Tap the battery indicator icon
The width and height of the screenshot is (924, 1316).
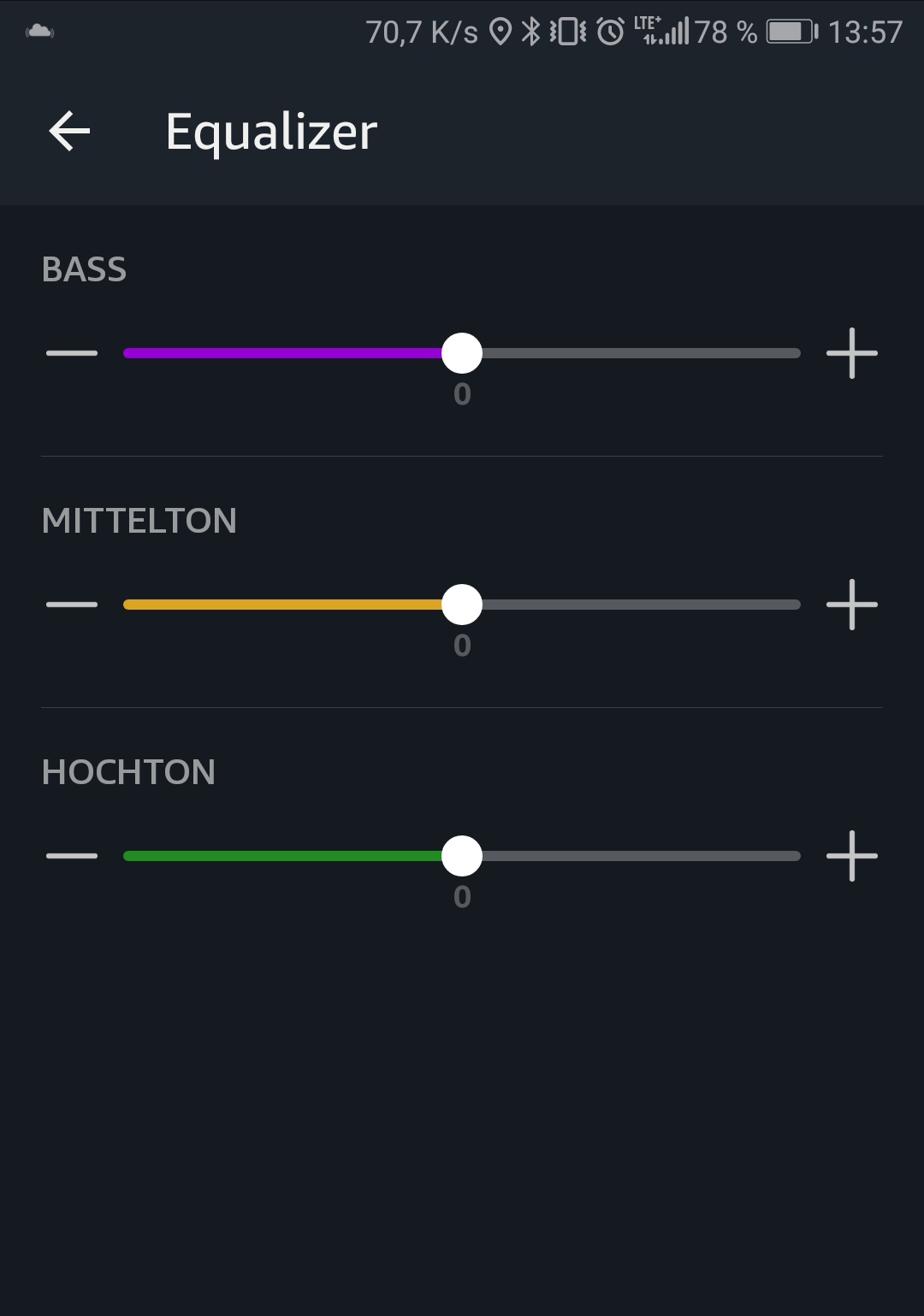[x=791, y=32]
